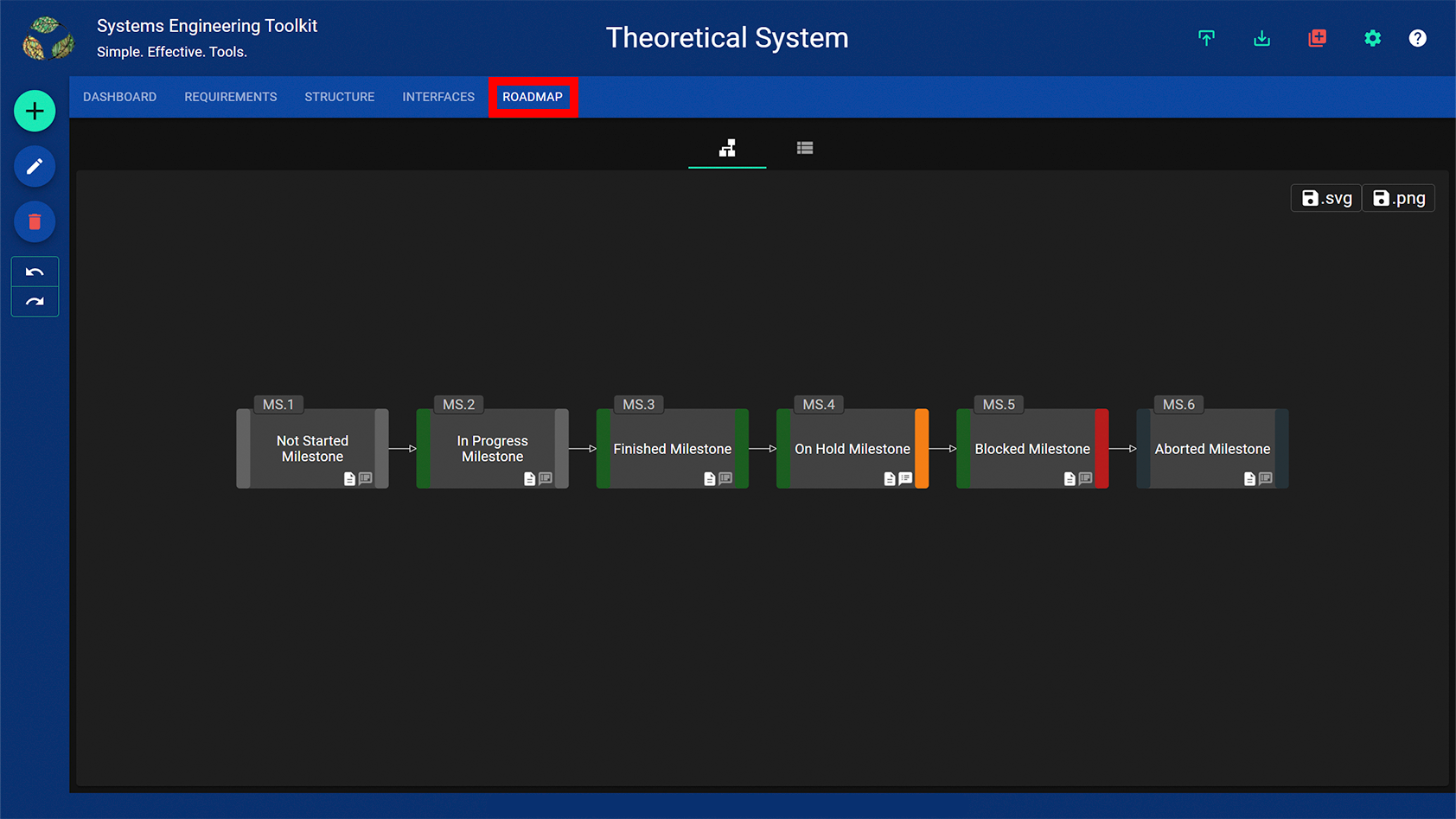
Task: Open the Dashboard tab
Action: pyautogui.click(x=119, y=97)
